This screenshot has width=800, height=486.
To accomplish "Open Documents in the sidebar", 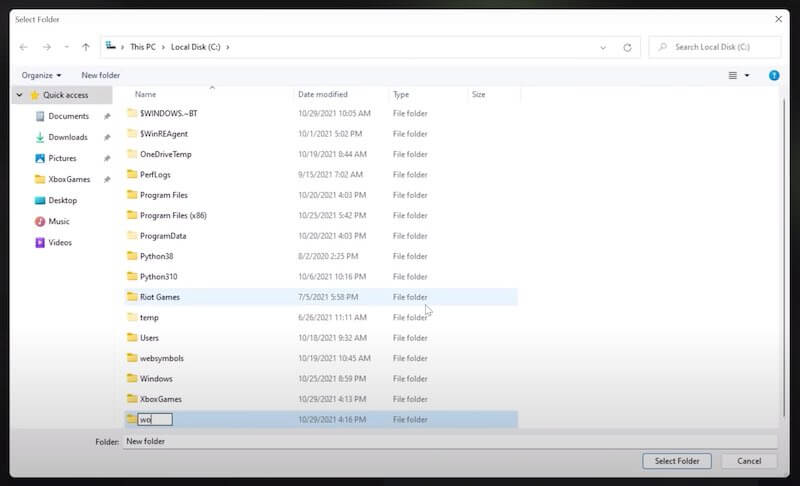I will [x=68, y=116].
